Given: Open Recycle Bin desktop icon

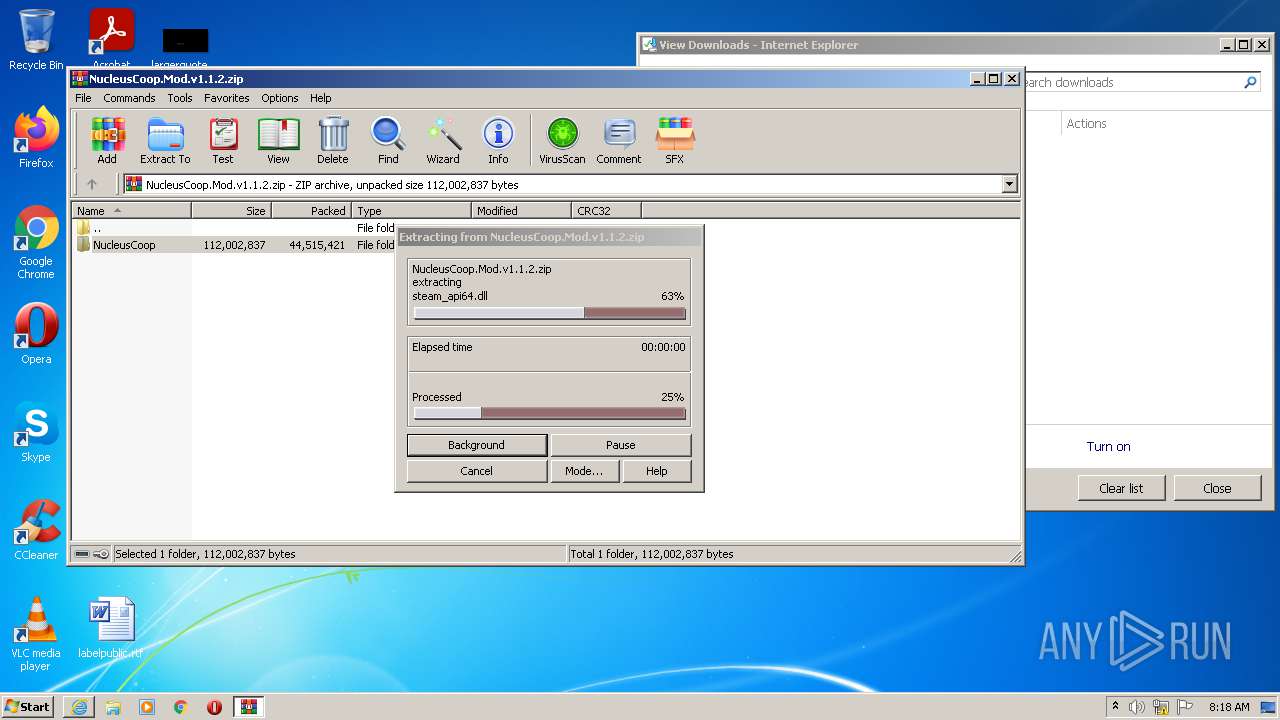Looking at the screenshot, I should point(36,40).
